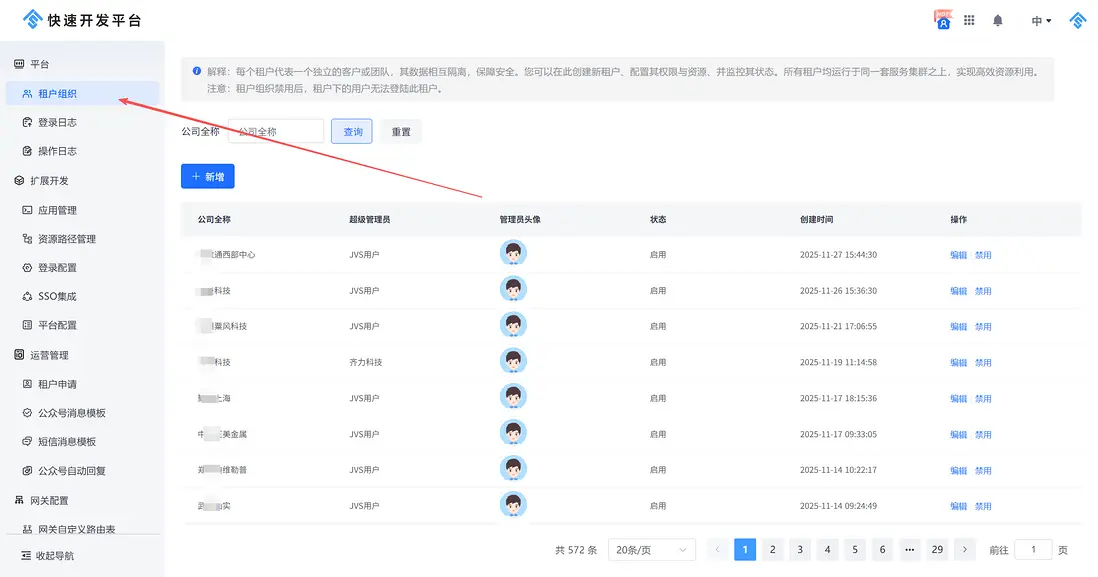
Task: Go to page 6
Action: [882, 550]
